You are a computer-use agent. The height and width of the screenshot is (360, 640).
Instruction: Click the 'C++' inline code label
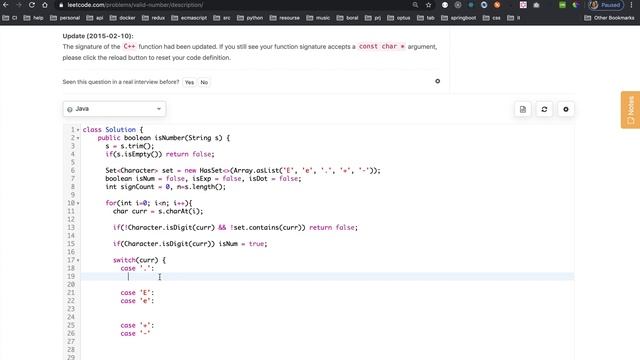click(x=129, y=47)
